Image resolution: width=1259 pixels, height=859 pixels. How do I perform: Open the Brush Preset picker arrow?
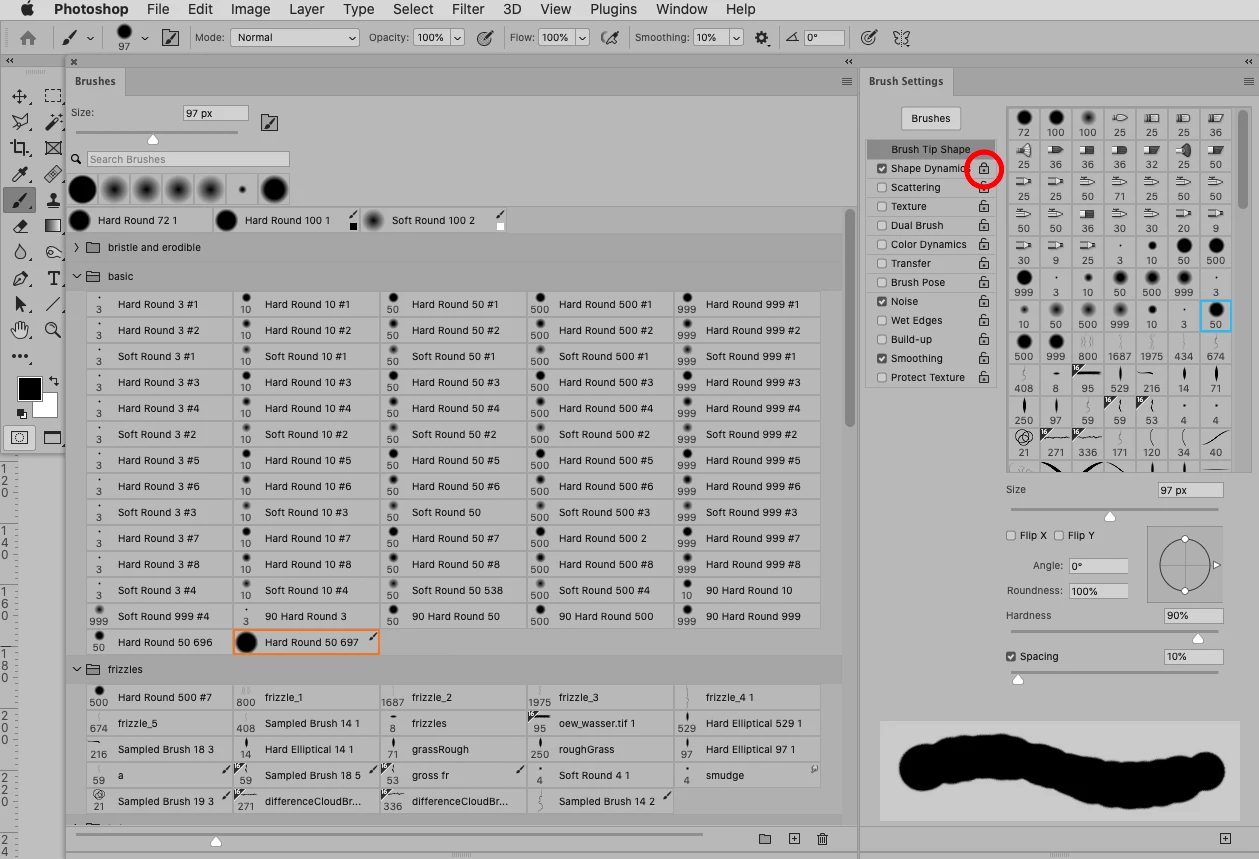tap(145, 38)
